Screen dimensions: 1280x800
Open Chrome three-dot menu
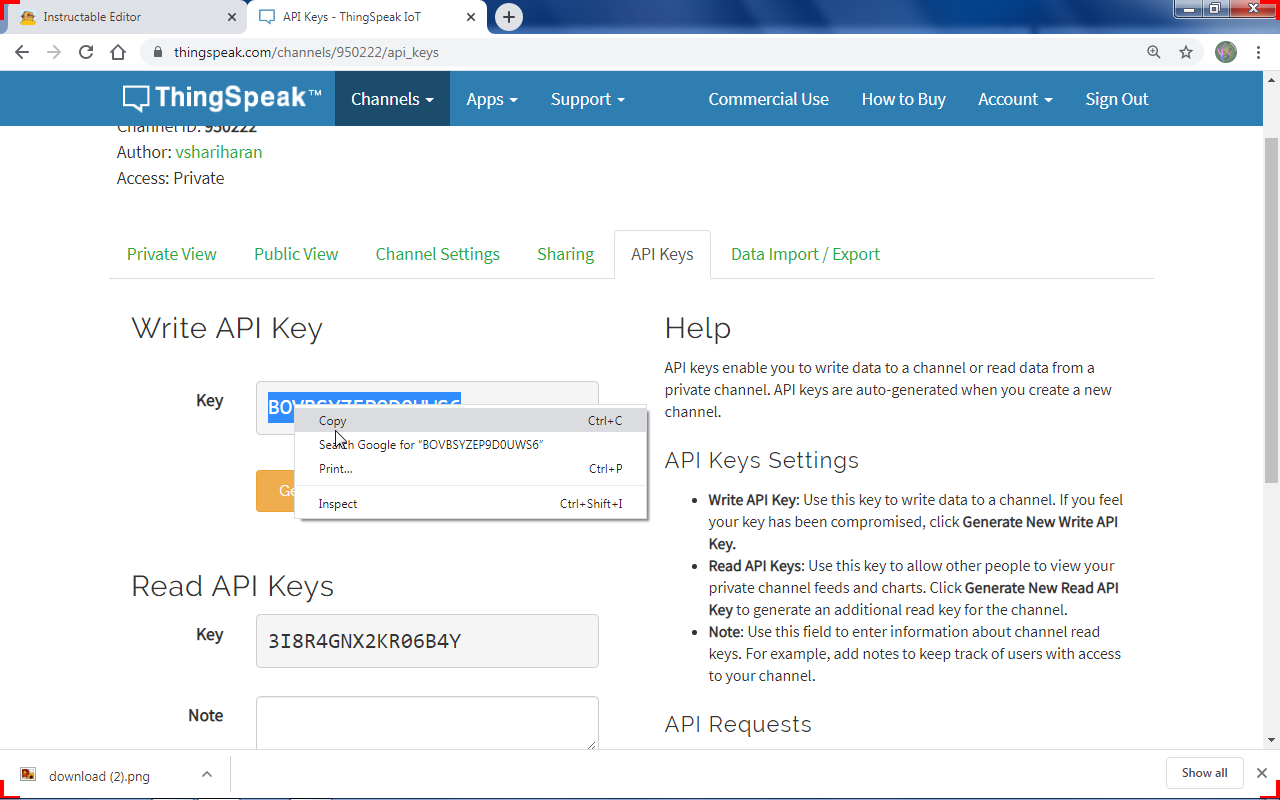(x=1258, y=52)
